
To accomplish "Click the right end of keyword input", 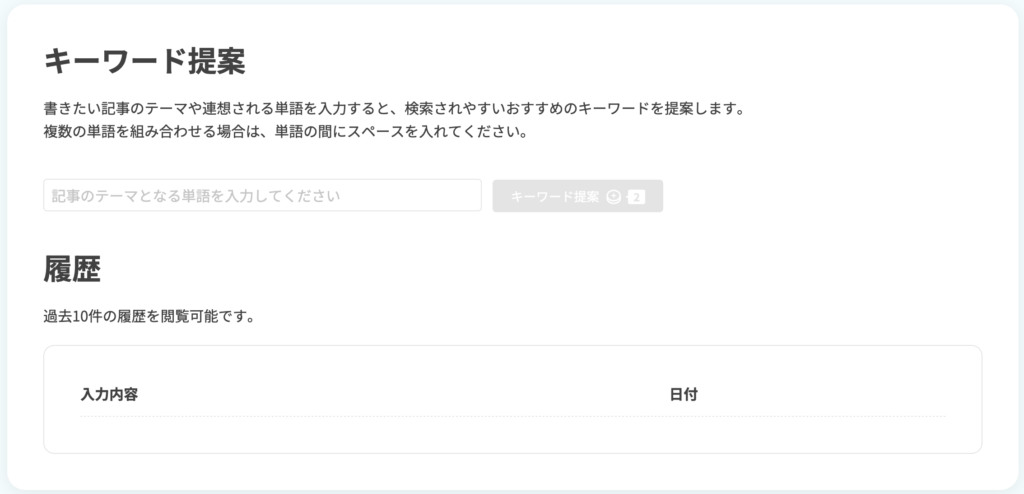I will pyautogui.click(x=467, y=195).
